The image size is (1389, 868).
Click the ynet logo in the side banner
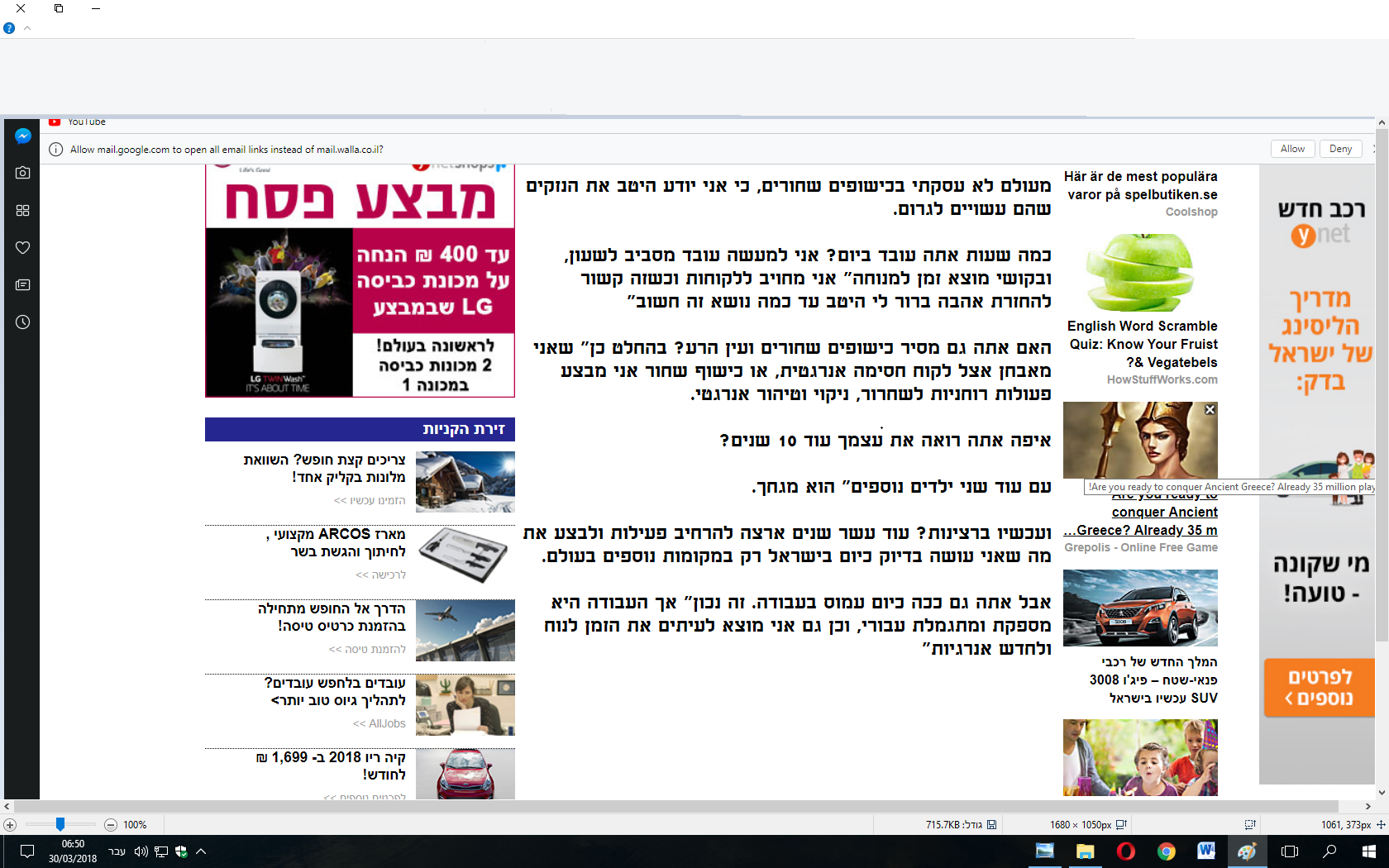coord(1320,236)
